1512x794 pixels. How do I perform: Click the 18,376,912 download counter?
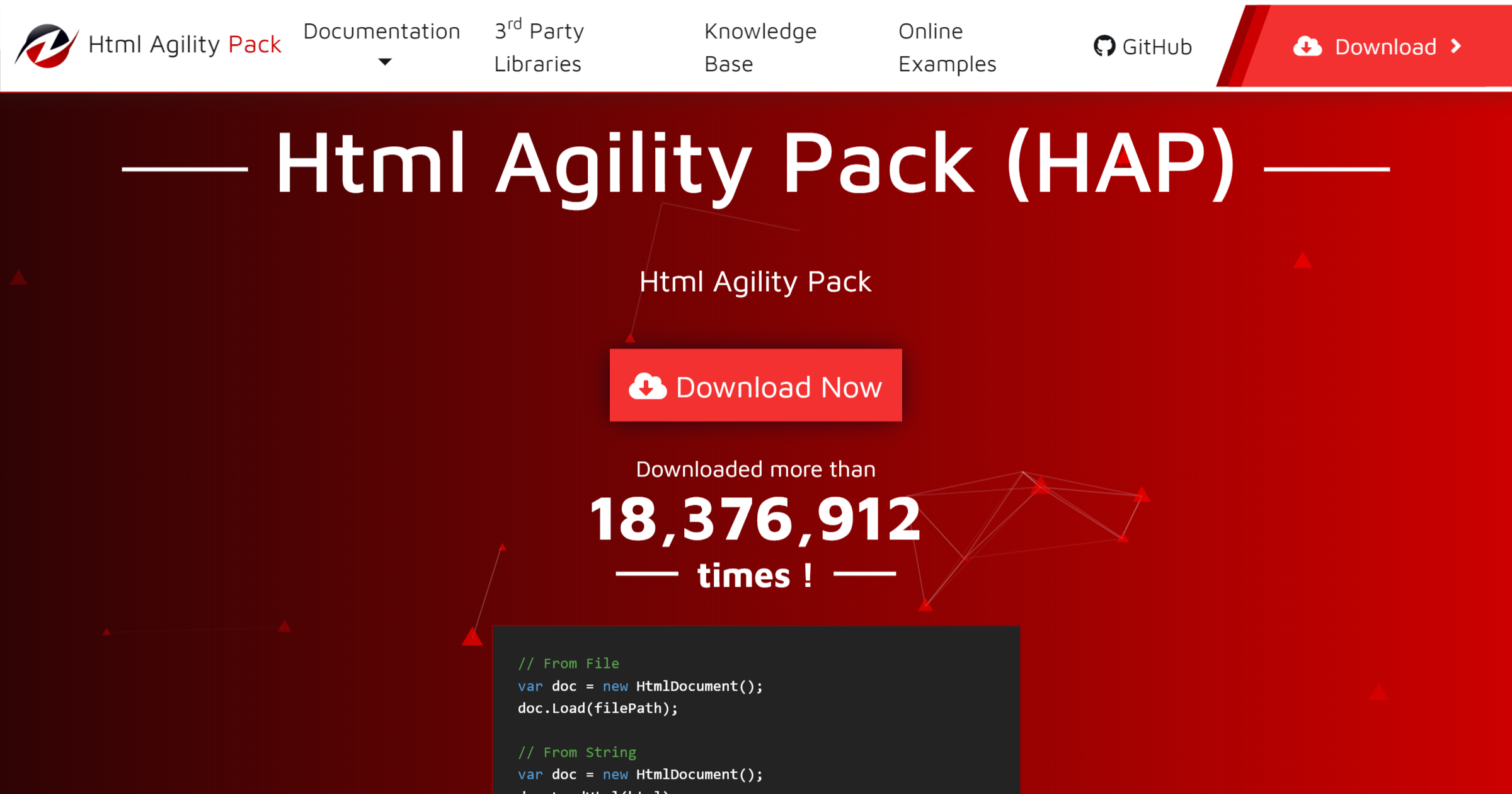(755, 519)
